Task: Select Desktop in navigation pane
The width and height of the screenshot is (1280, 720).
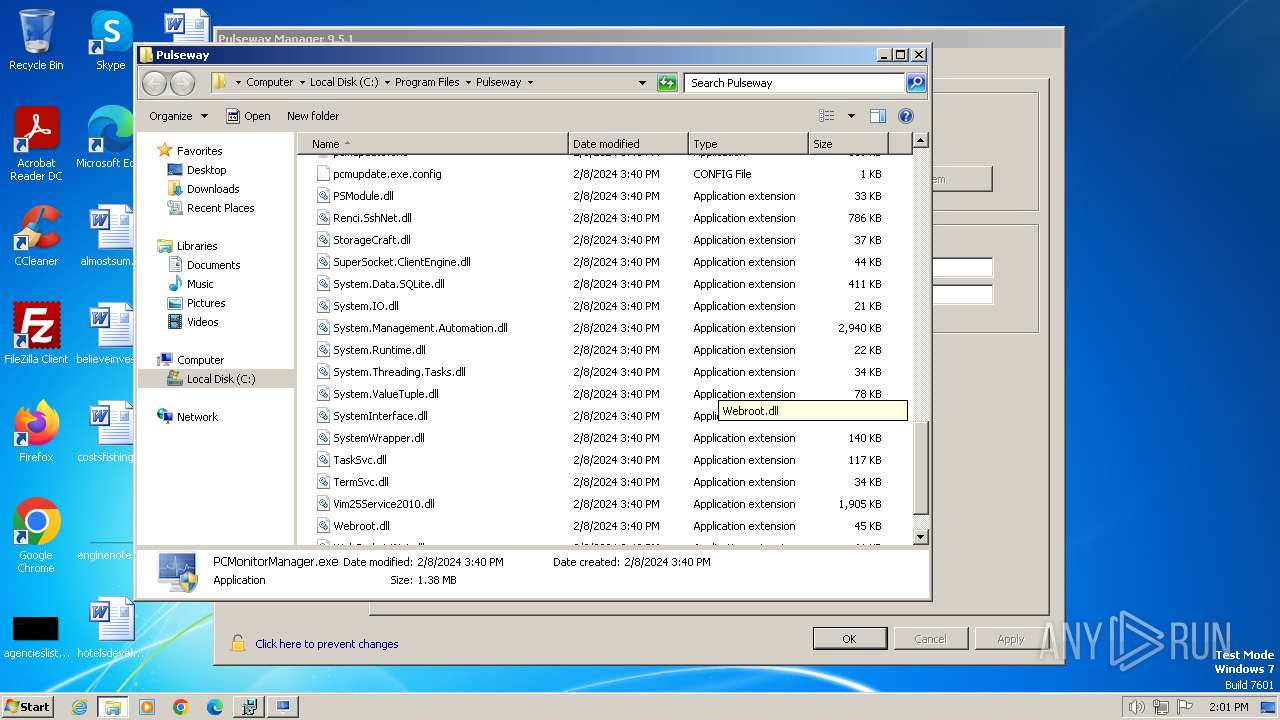Action: (206, 170)
